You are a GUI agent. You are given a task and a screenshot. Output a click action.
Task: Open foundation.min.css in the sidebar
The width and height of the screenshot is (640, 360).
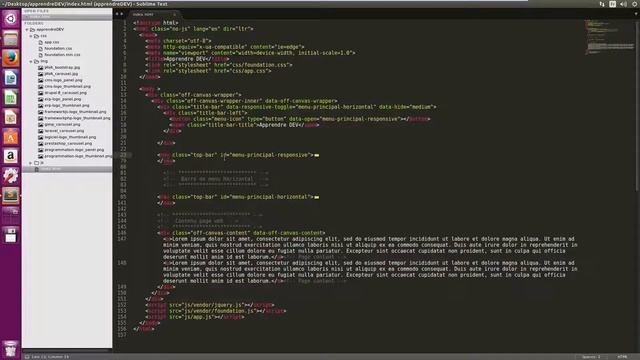(62, 55)
